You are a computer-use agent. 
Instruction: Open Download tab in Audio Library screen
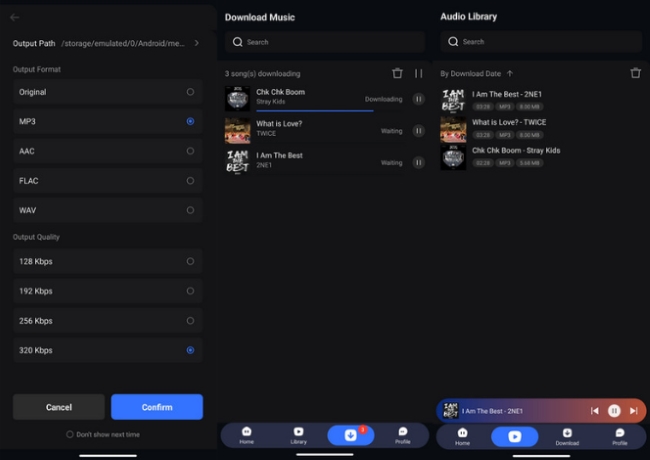point(567,436)
